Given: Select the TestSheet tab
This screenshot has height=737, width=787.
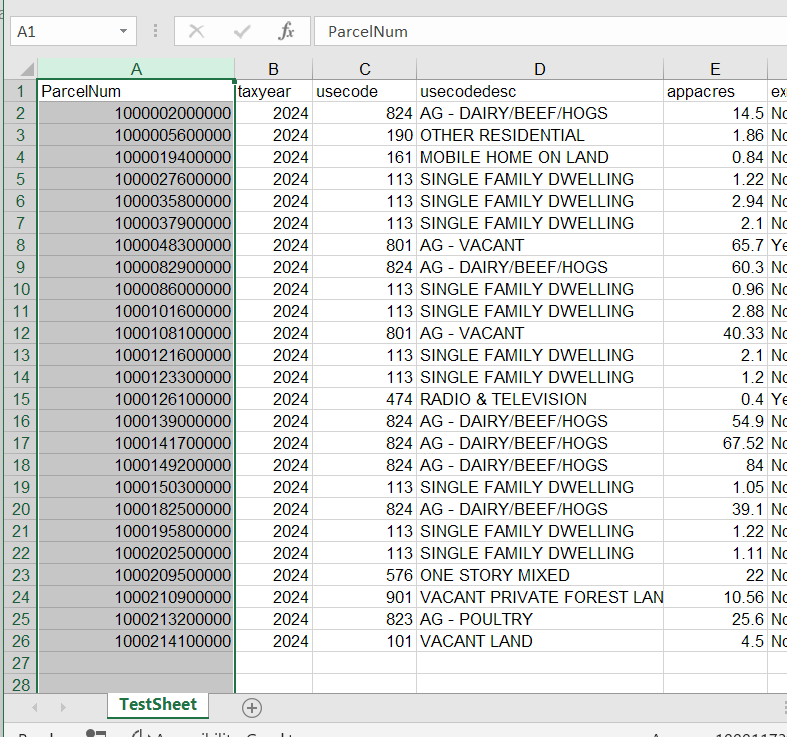Looking at the screenshot, I should pos(158,704).
